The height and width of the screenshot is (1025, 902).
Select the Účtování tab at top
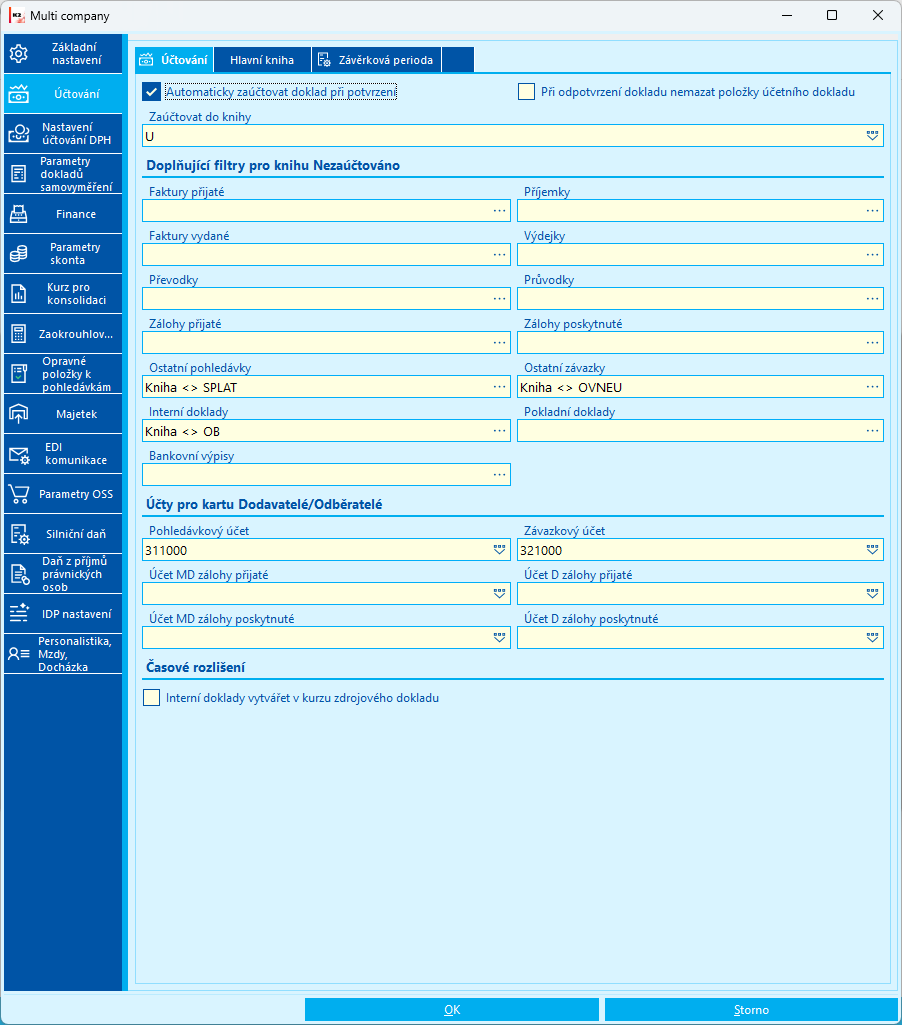pyautogui.click(x=174, y=60)
